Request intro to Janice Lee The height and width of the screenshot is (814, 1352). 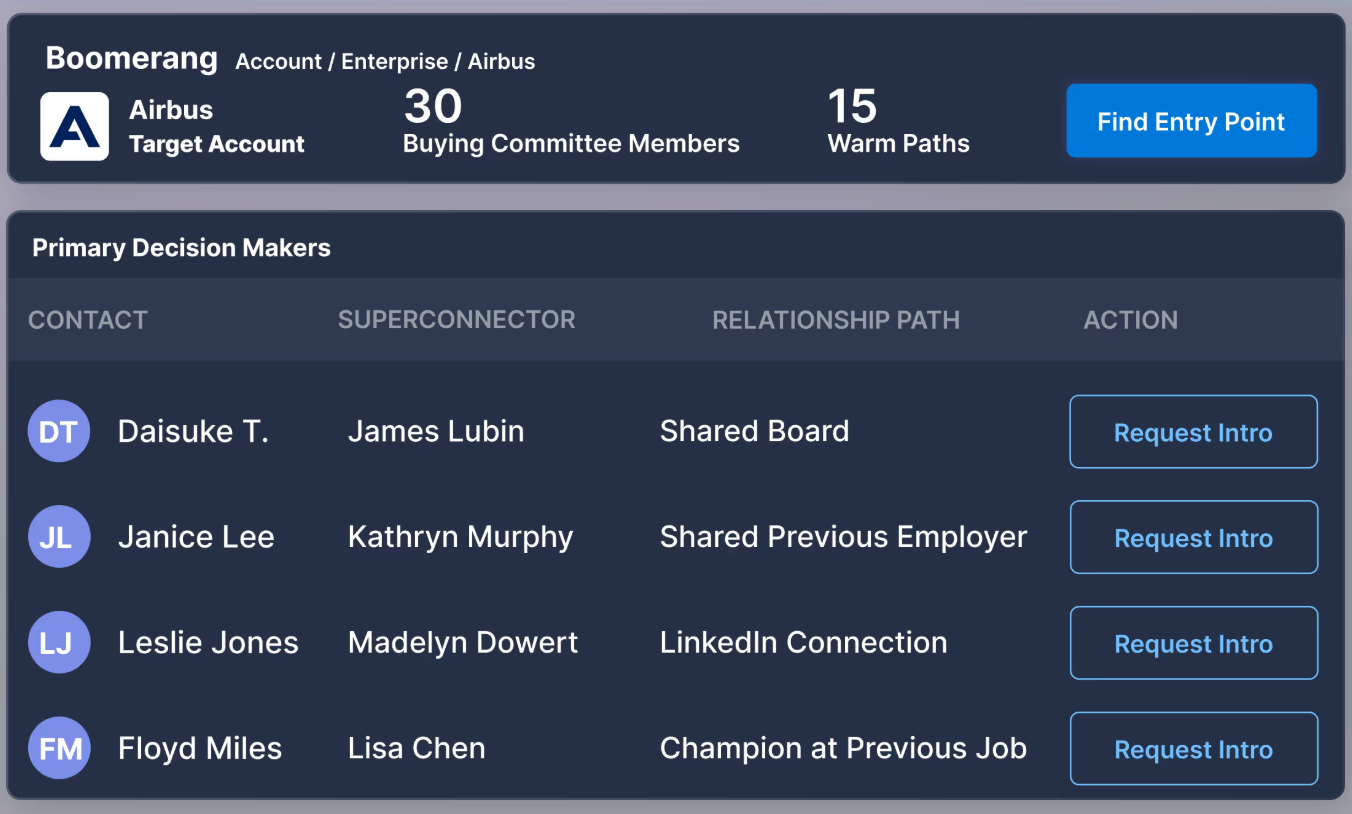[1193, 538]
